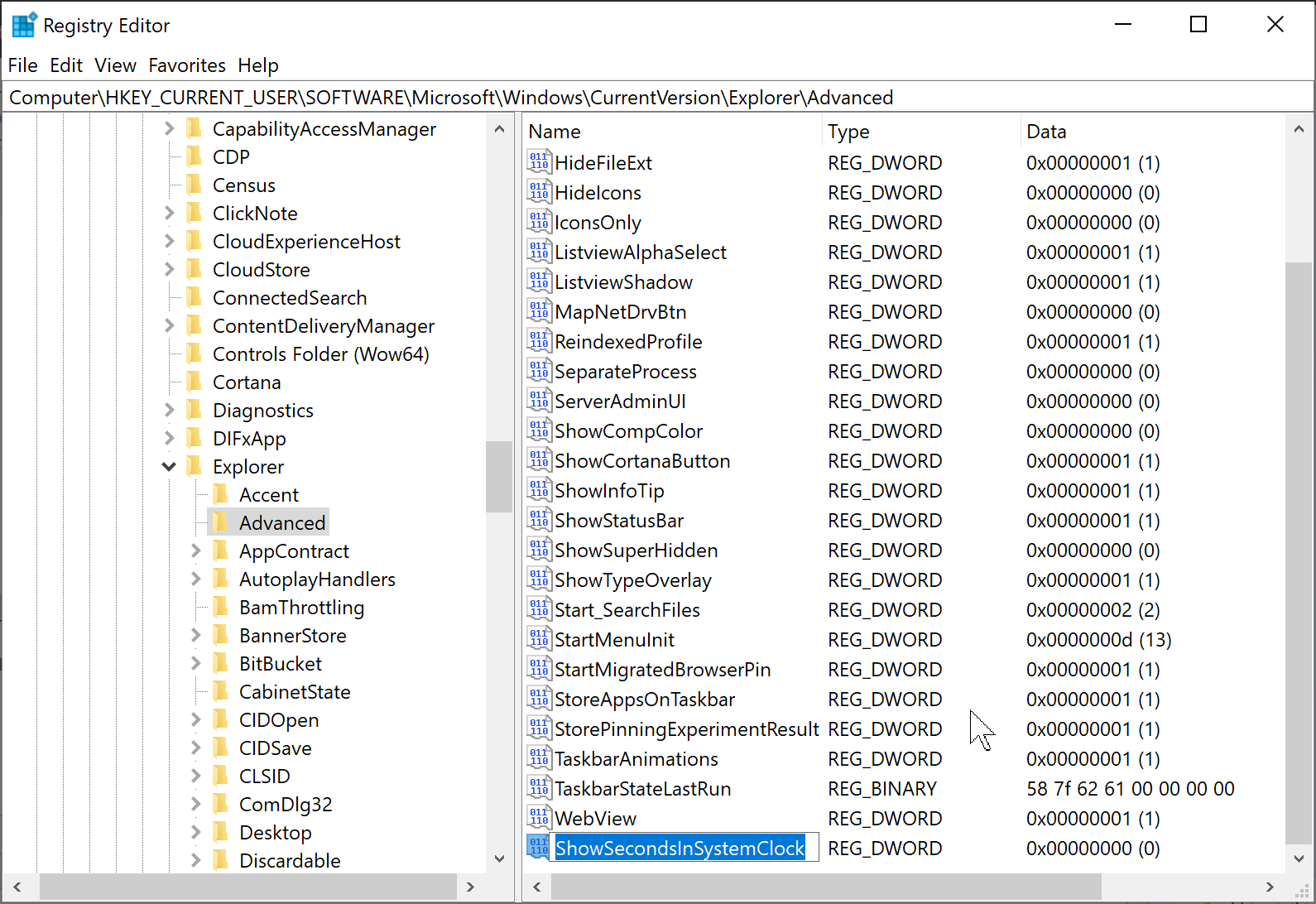Click the tree pane horizontal scroll-left arrow

[x=17, y=887]
